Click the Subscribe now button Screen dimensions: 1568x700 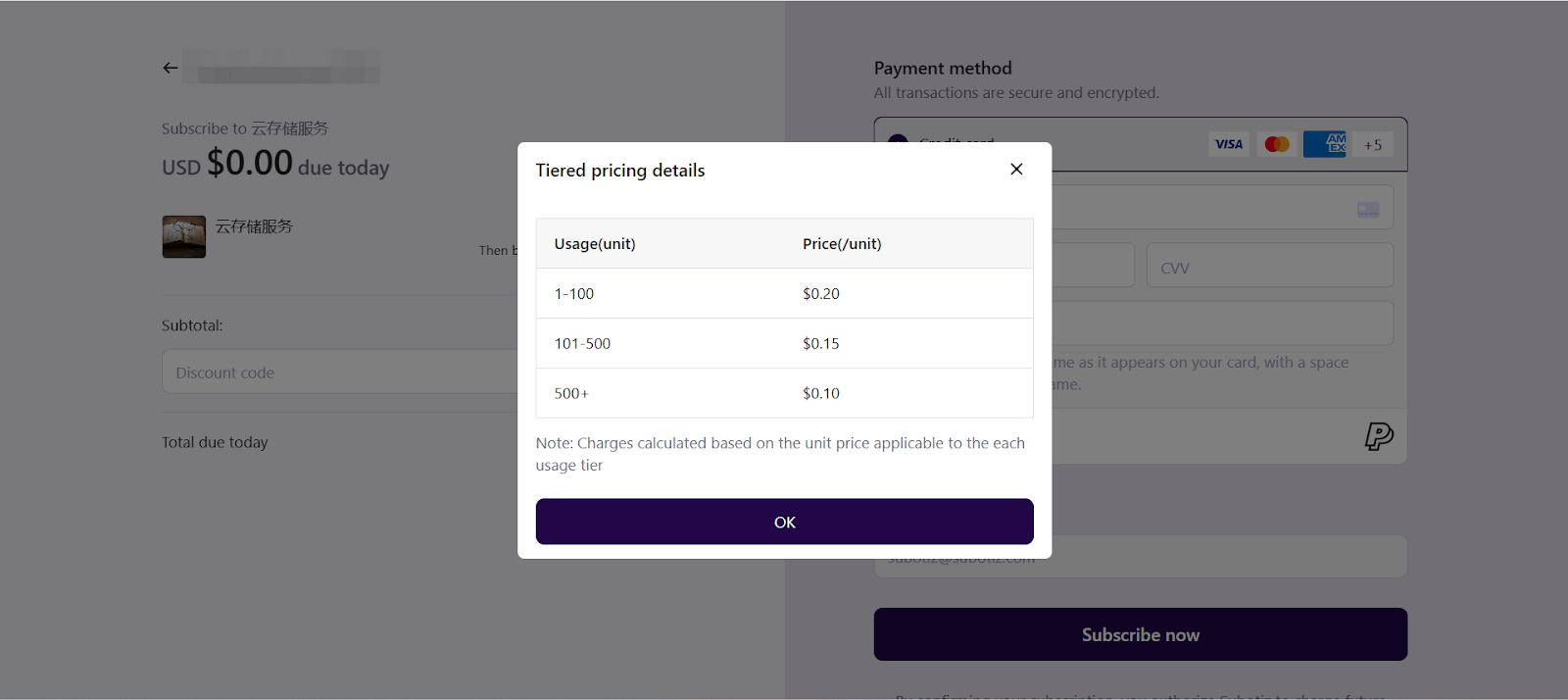pos(1140,634)
